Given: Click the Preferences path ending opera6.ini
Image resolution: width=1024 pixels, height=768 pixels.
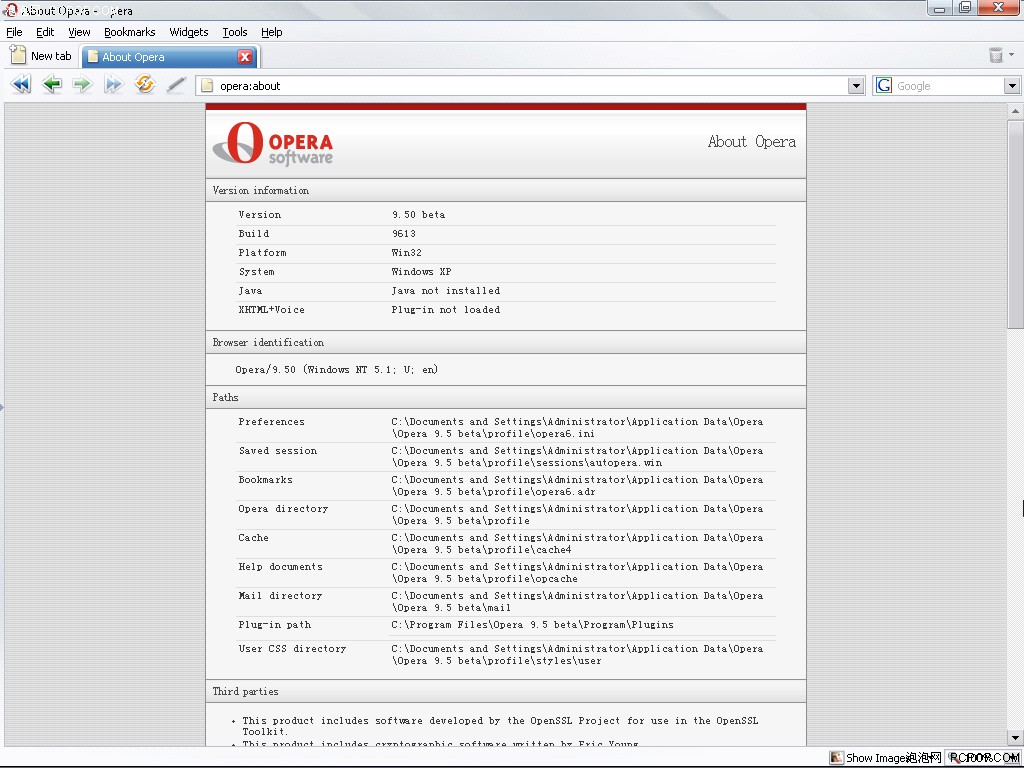Looking at the screenshot, I should pos(577,428).
